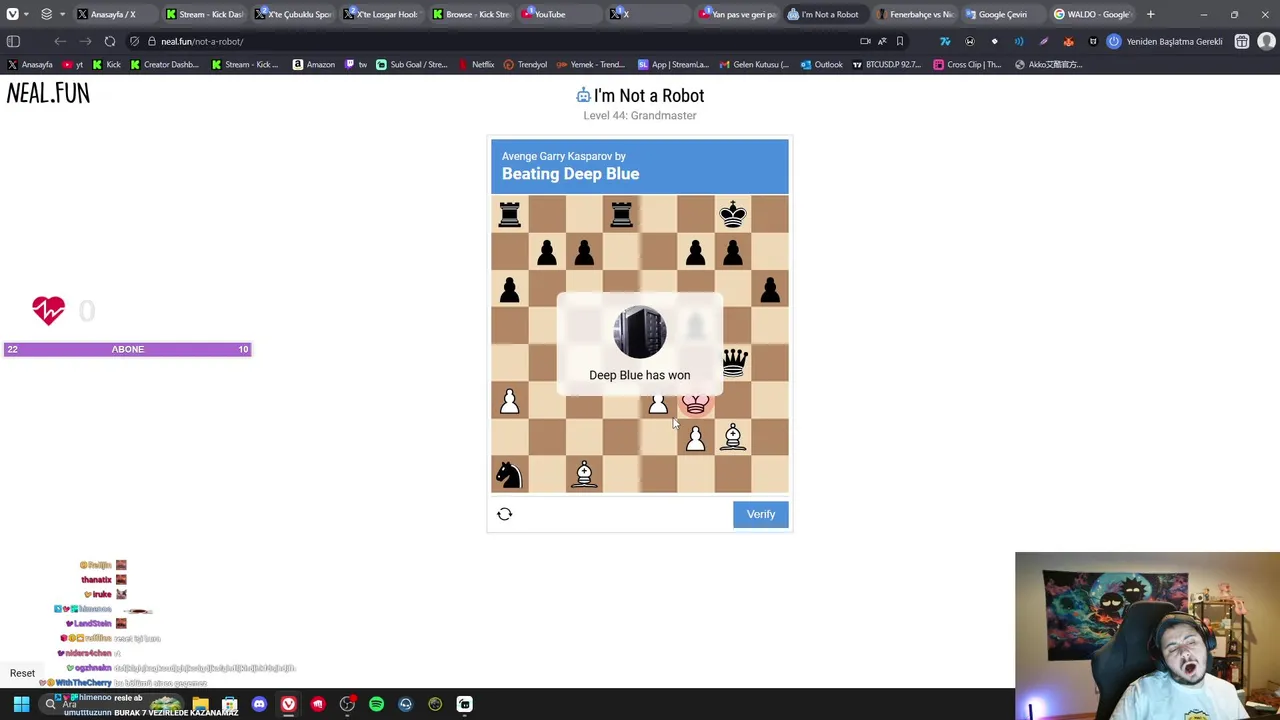Toggle the browser side panel icon
This screenshot has height=720, width=1280.
[13, 41]
